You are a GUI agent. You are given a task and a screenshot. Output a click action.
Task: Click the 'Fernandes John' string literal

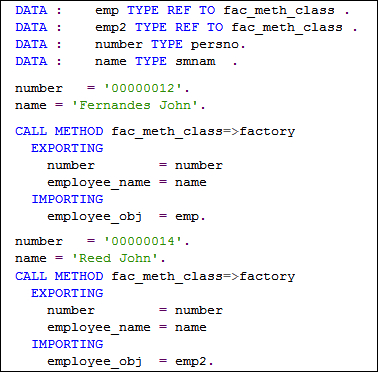point(135,105)
